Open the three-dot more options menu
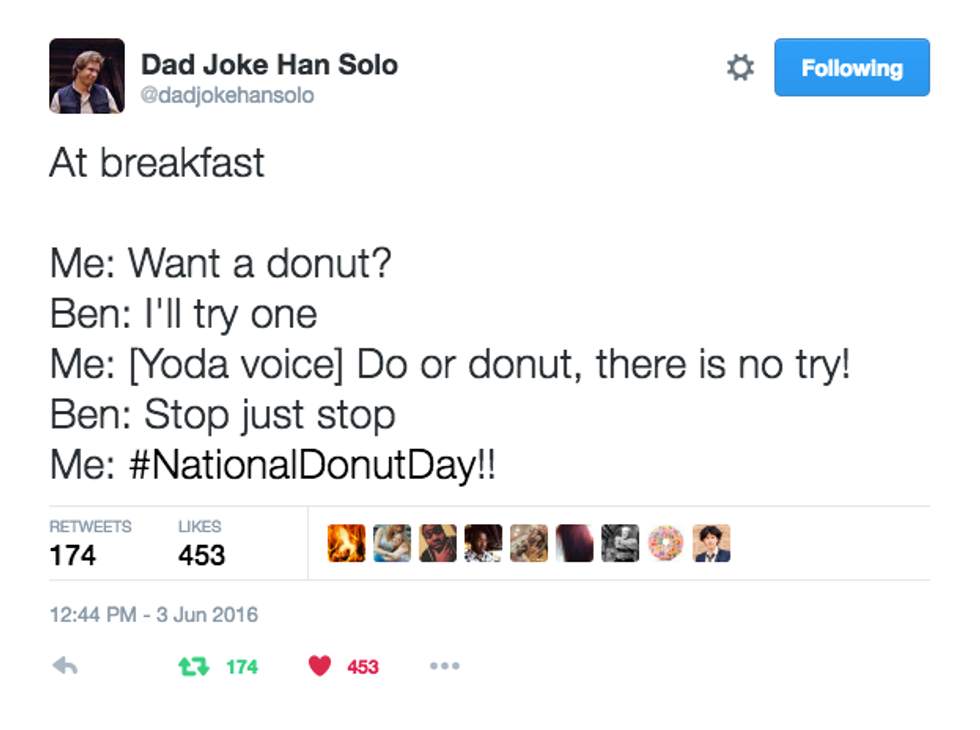The width and height of the screenshot is (980, 730). point(444,666)
